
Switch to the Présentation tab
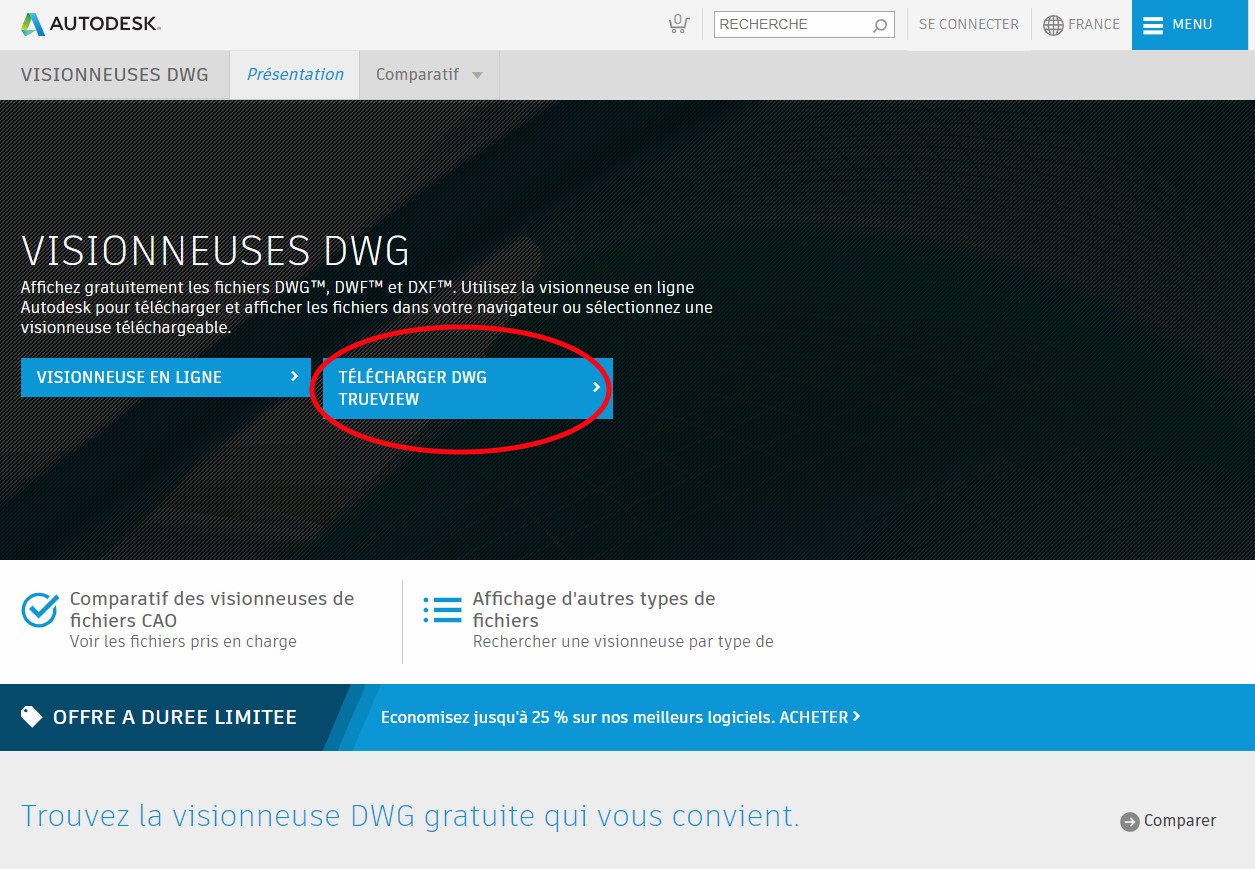[x=295, y=75]
